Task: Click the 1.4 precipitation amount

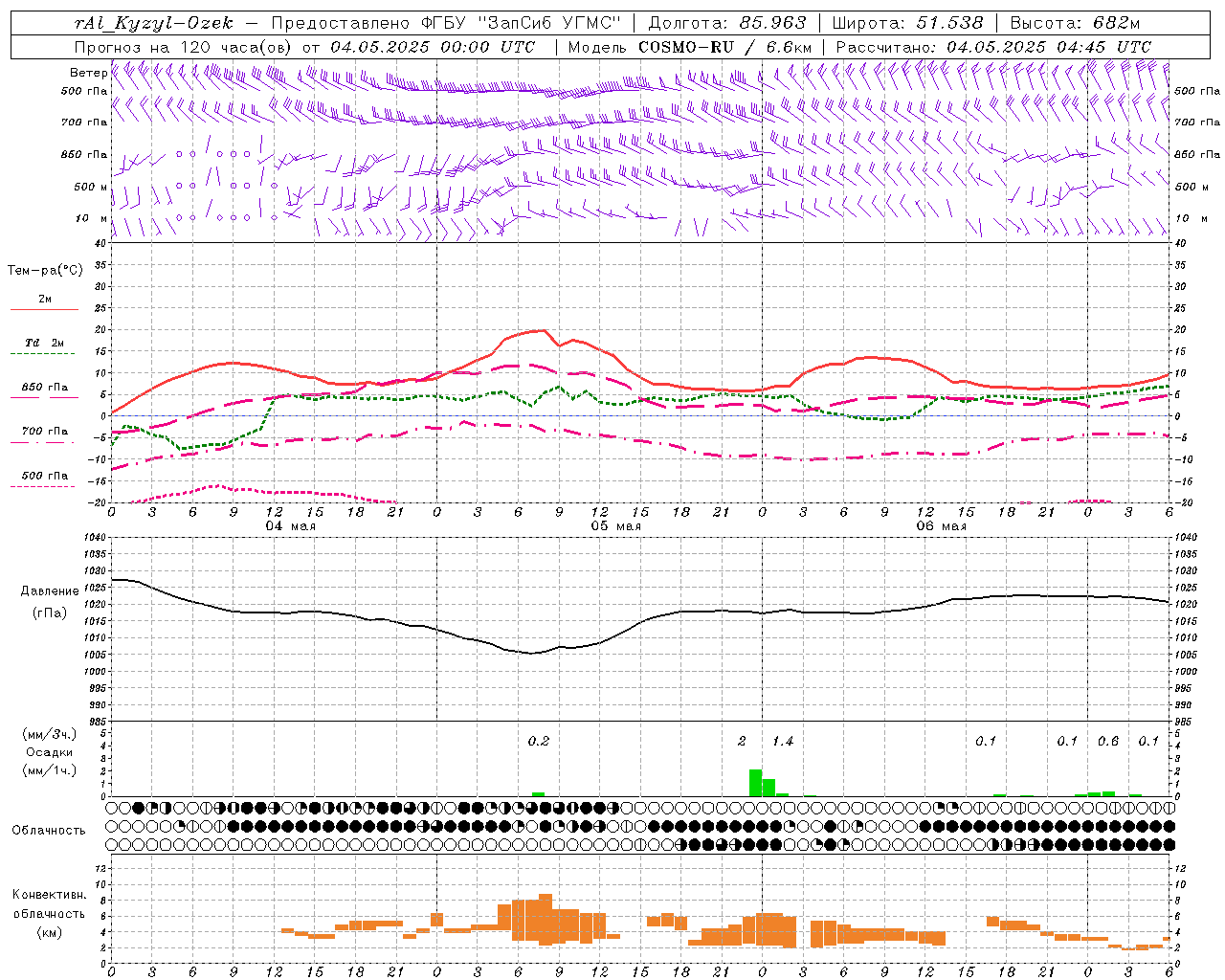Action: tap(783, 741)
